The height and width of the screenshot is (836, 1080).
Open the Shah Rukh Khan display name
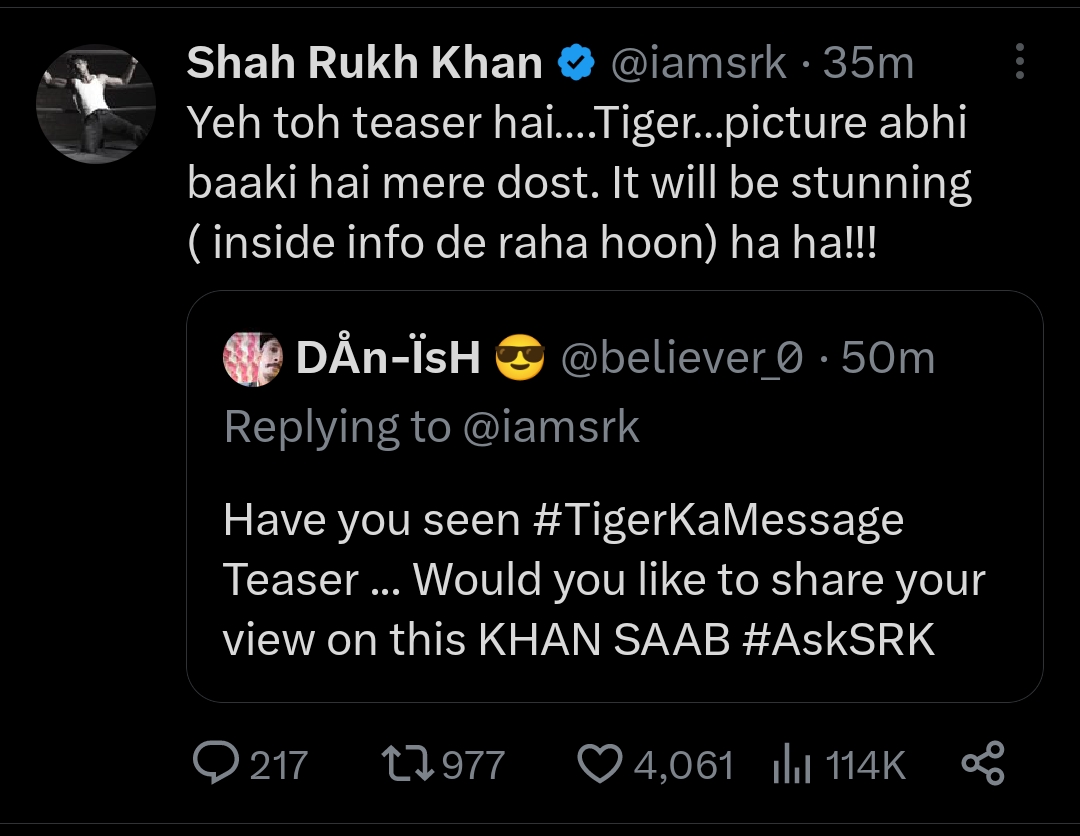tap(364, 64)
